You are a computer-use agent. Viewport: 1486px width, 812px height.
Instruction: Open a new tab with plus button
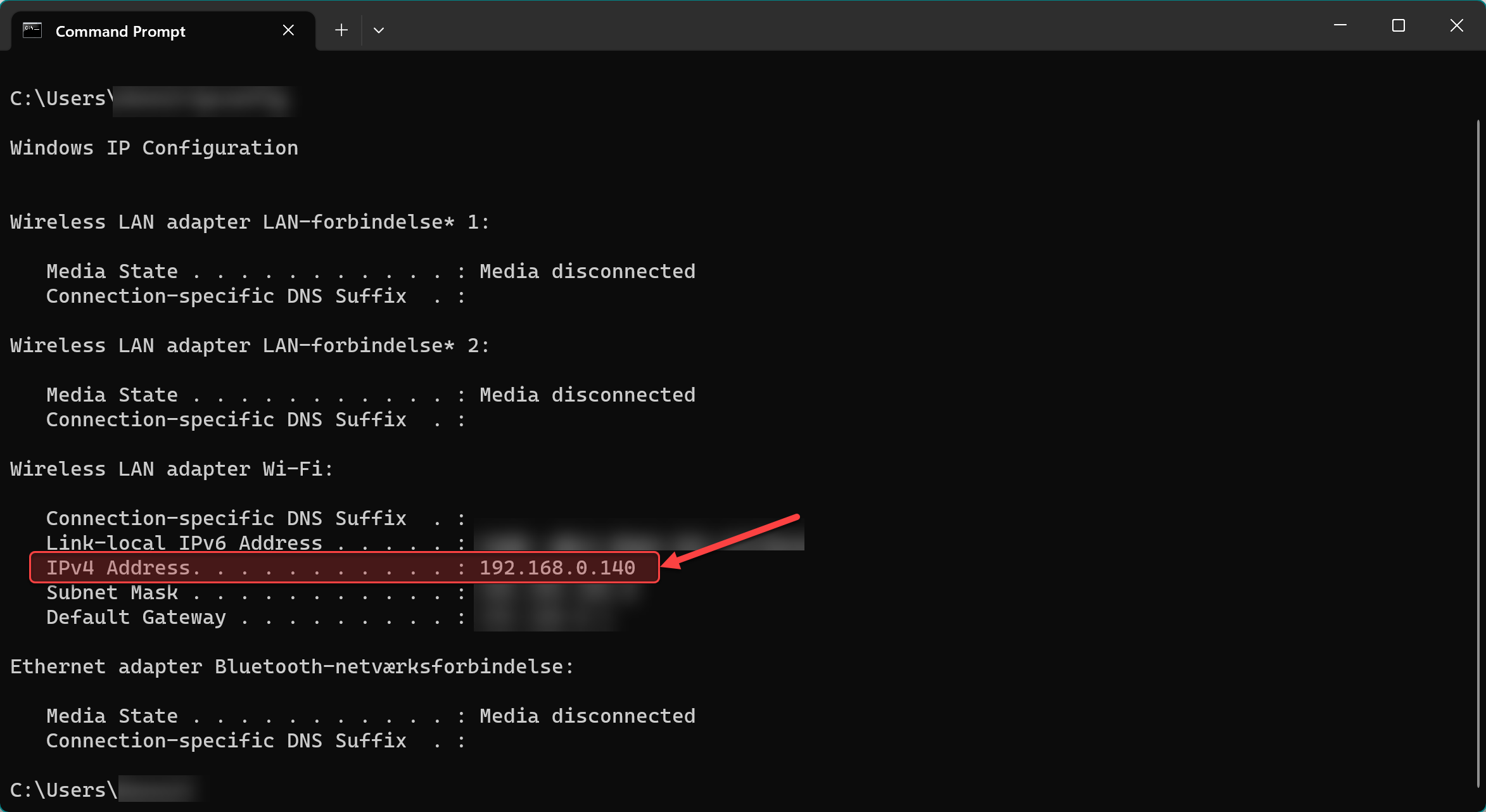click(x=341, y=30)
